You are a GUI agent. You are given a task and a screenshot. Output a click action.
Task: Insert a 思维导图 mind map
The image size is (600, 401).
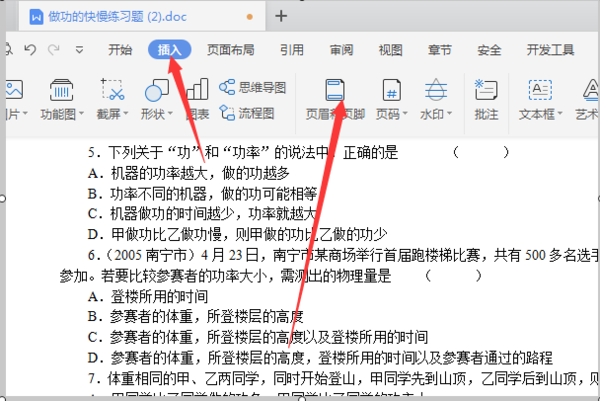[253, 87]
